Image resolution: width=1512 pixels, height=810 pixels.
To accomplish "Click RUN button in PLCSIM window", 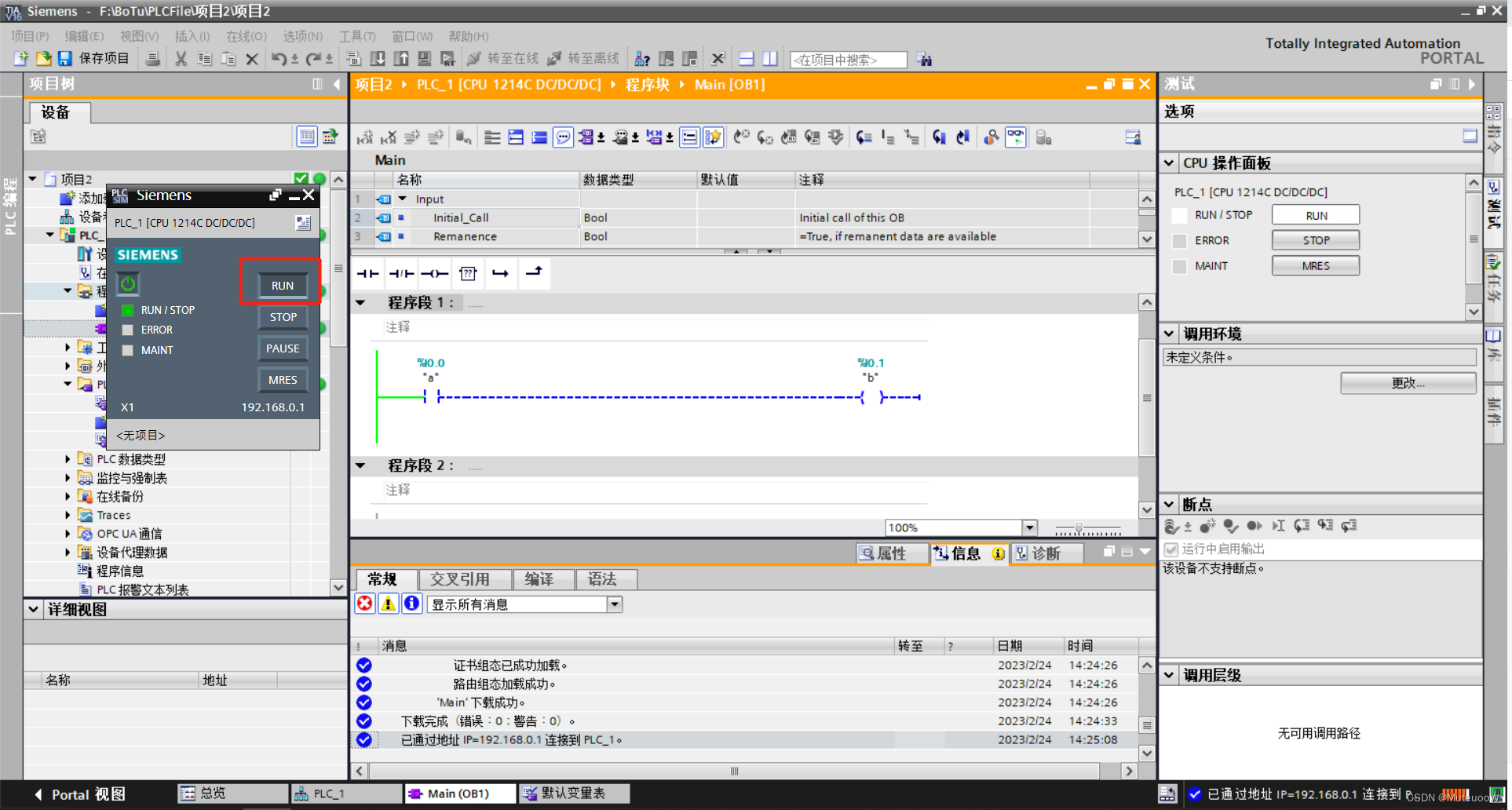I will click(x=283, y=286).
